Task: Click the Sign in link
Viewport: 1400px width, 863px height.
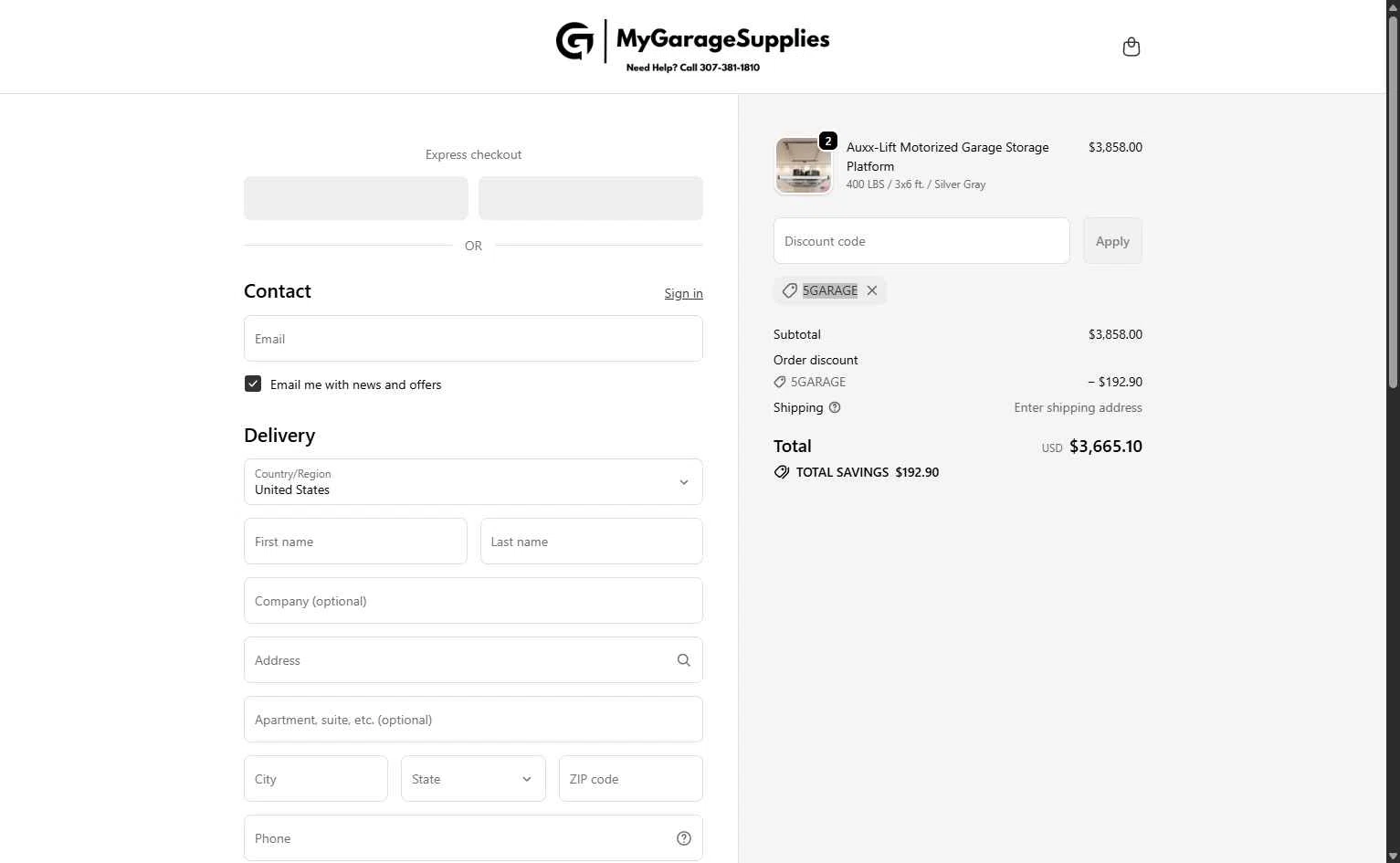Action: click(x=683, y=293)
